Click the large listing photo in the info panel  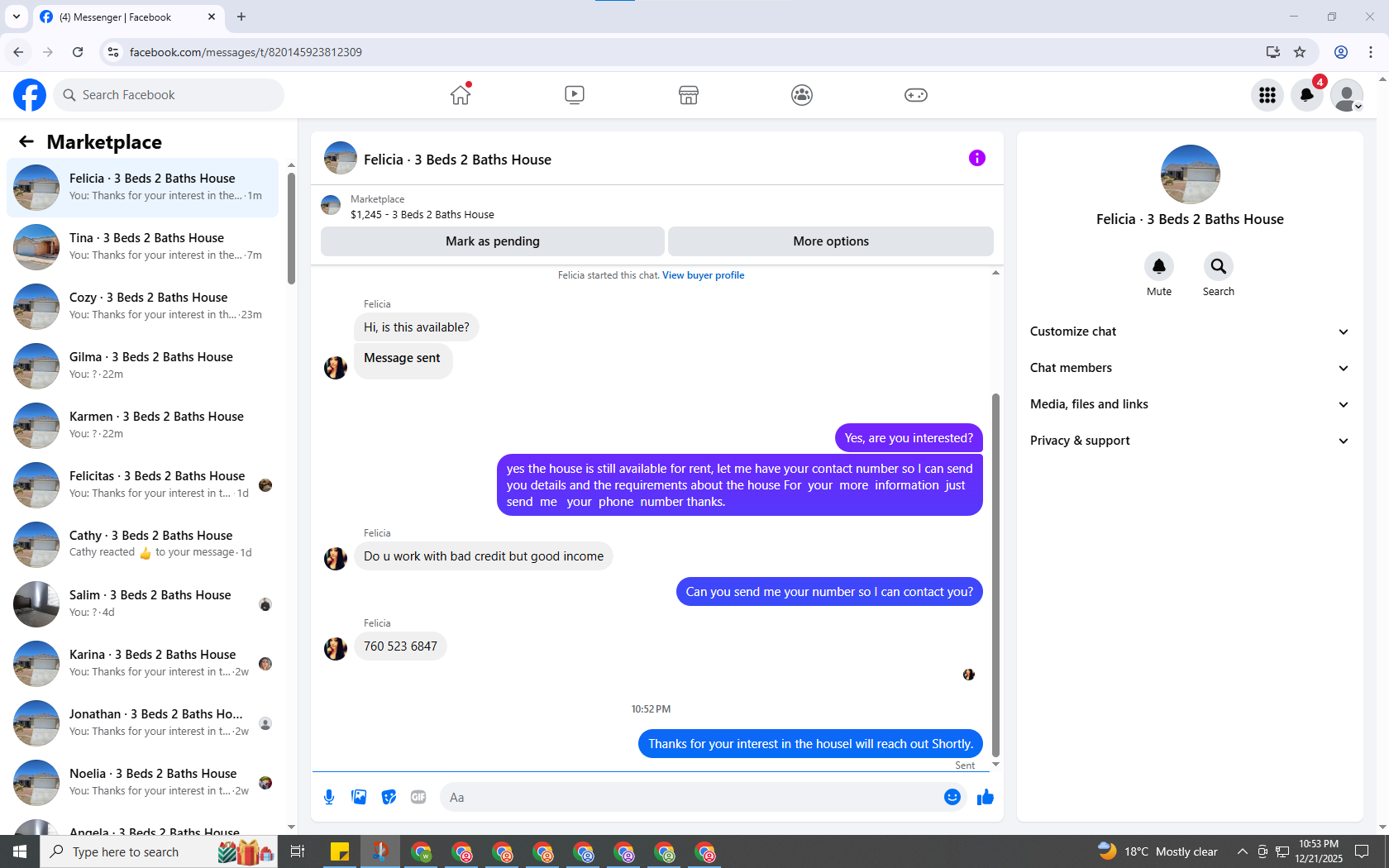point(1190,174)
